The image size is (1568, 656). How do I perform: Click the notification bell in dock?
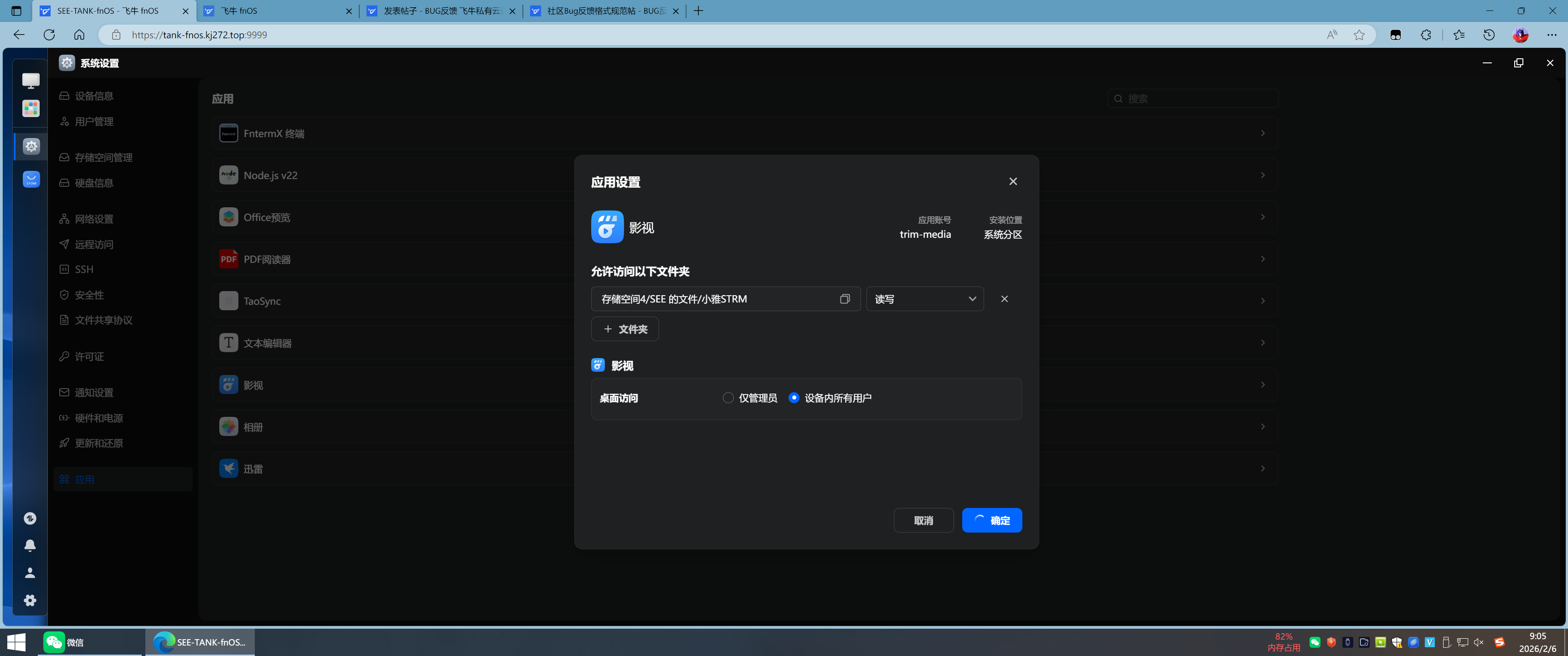[30, 545]
